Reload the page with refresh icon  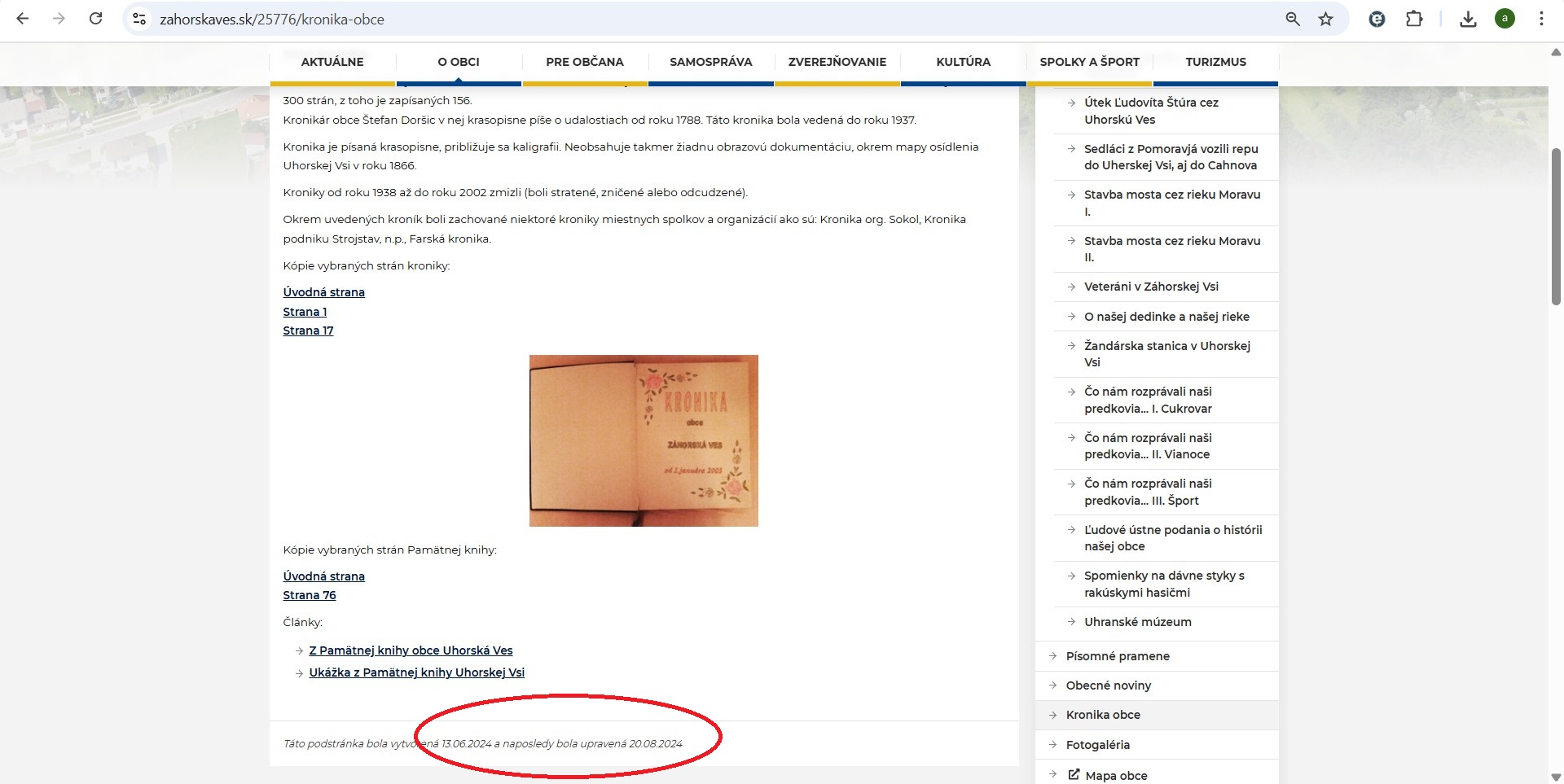(x=95, y=19)
